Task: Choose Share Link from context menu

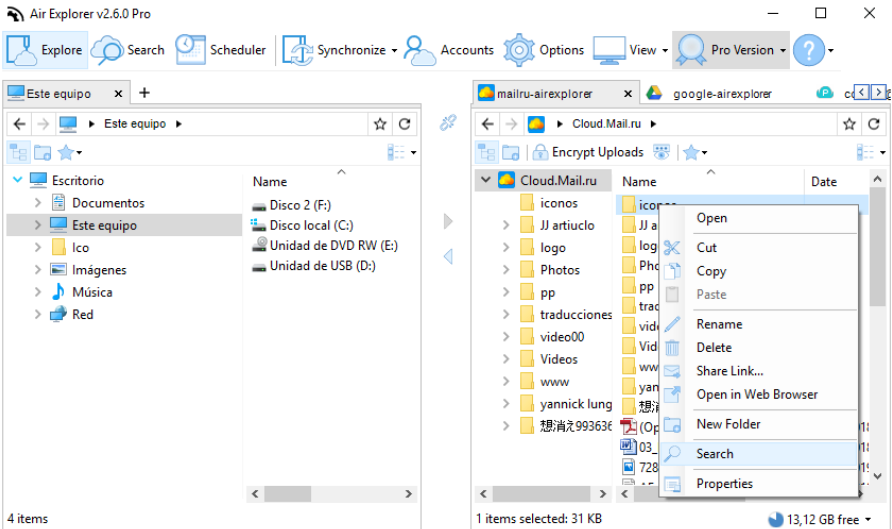Action: coord(759,371)
